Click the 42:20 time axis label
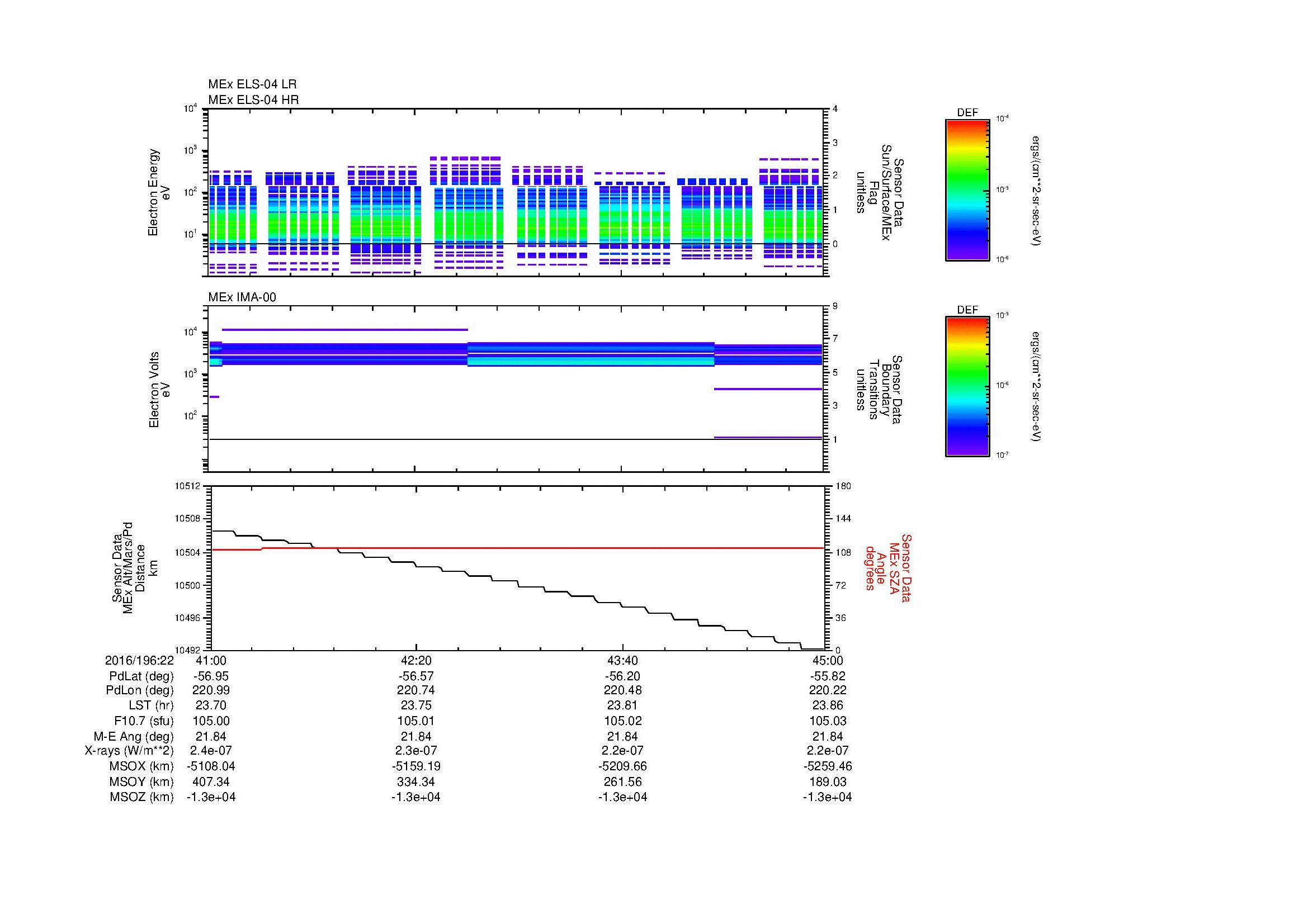Image resolution: width=1308 pixels, height=924 pixels. tap(416, 660)
